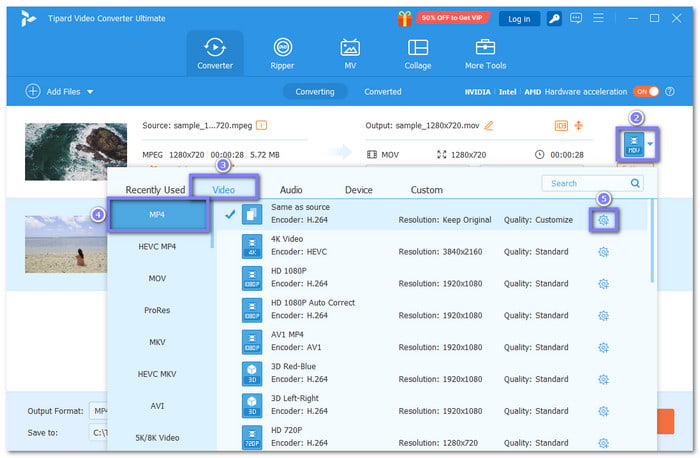Select HEVC MP4 format category

click(157, 246)
